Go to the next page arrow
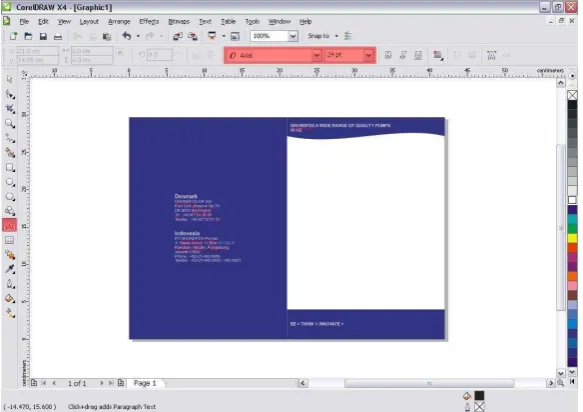This screenshot has width=583, height=412. click(x=102, y=383)
